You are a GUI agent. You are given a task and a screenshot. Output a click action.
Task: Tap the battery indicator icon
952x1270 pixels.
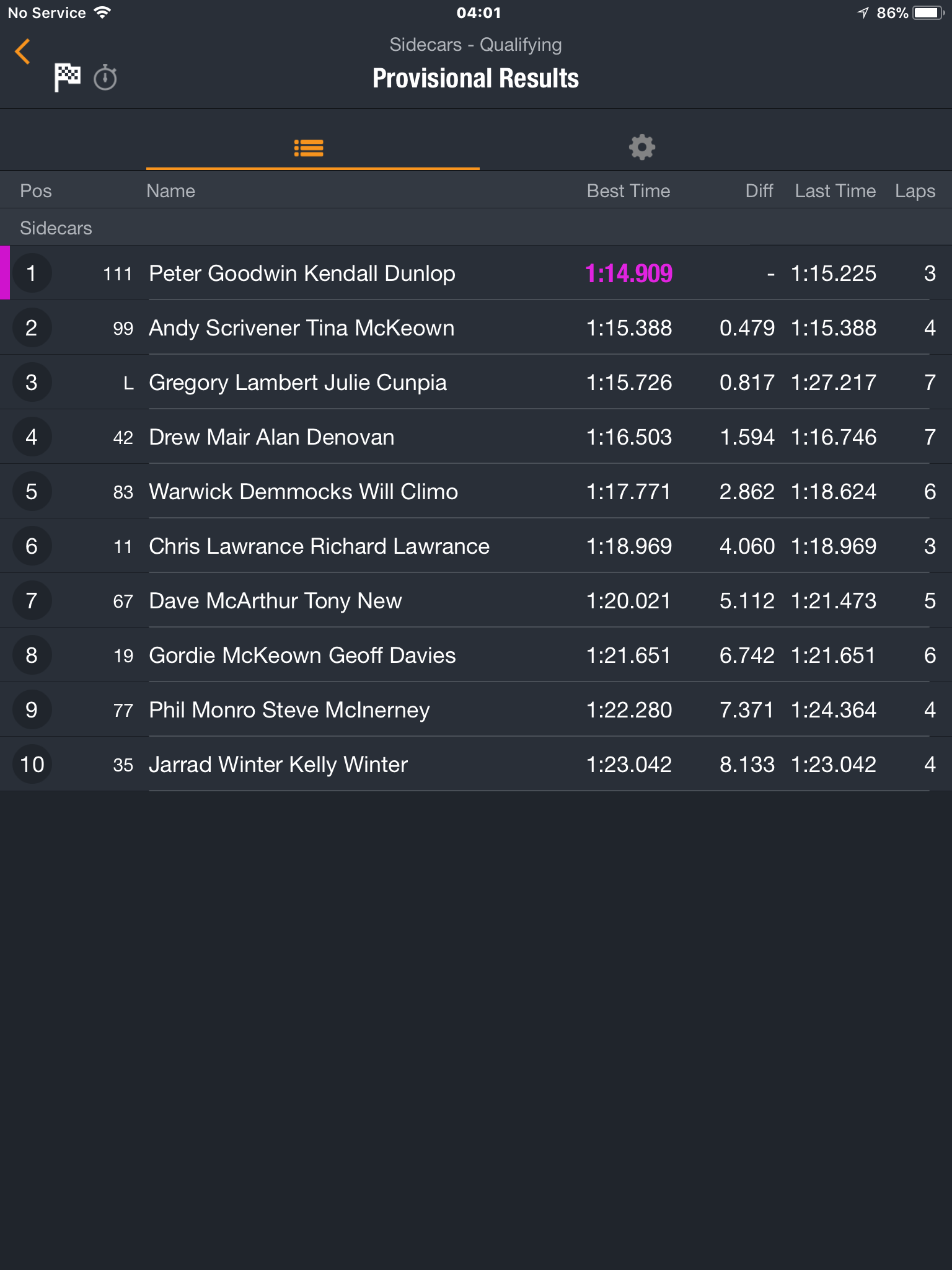[929, 12]
